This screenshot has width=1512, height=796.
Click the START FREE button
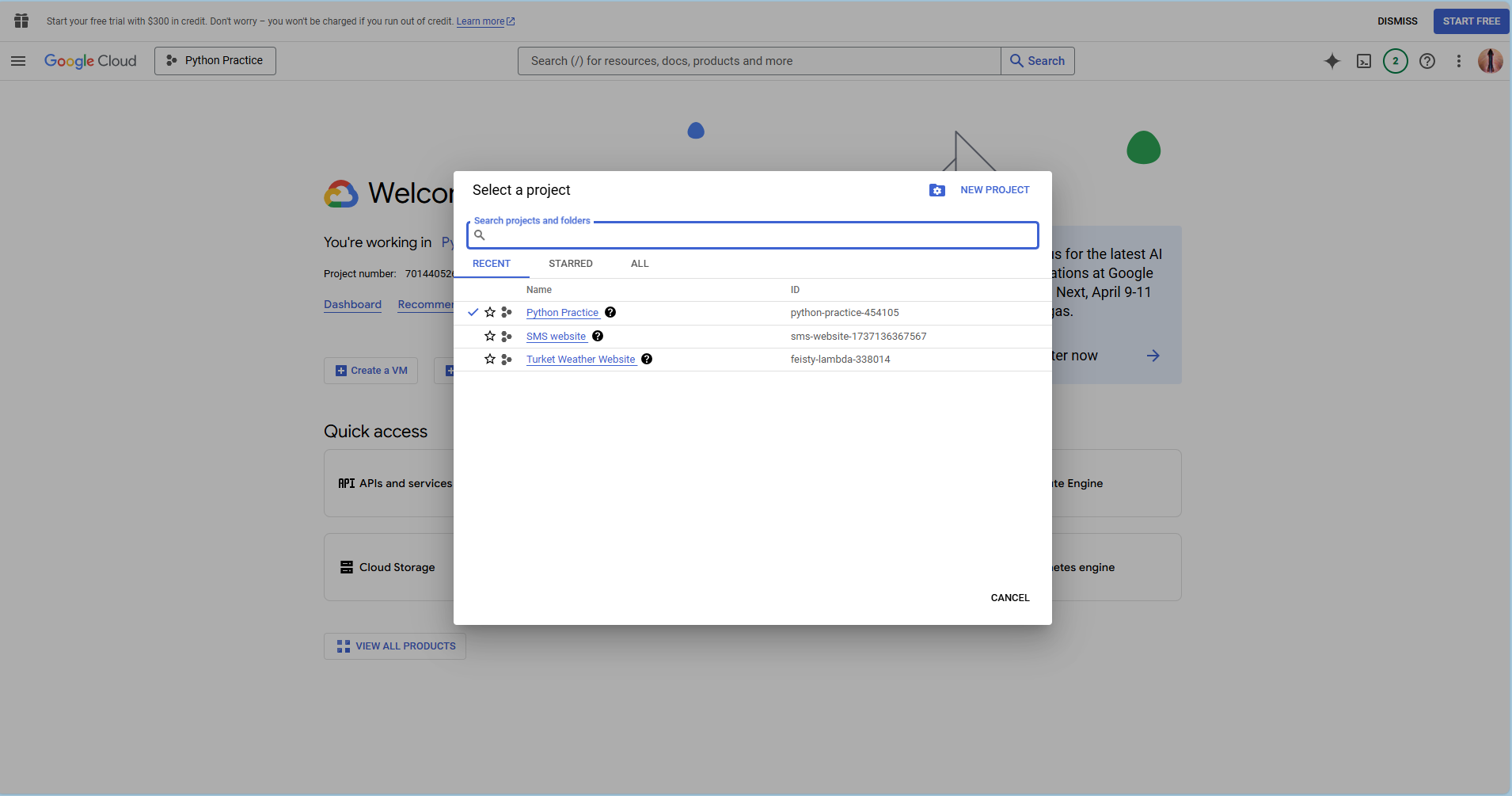(x=1472, y=21)
